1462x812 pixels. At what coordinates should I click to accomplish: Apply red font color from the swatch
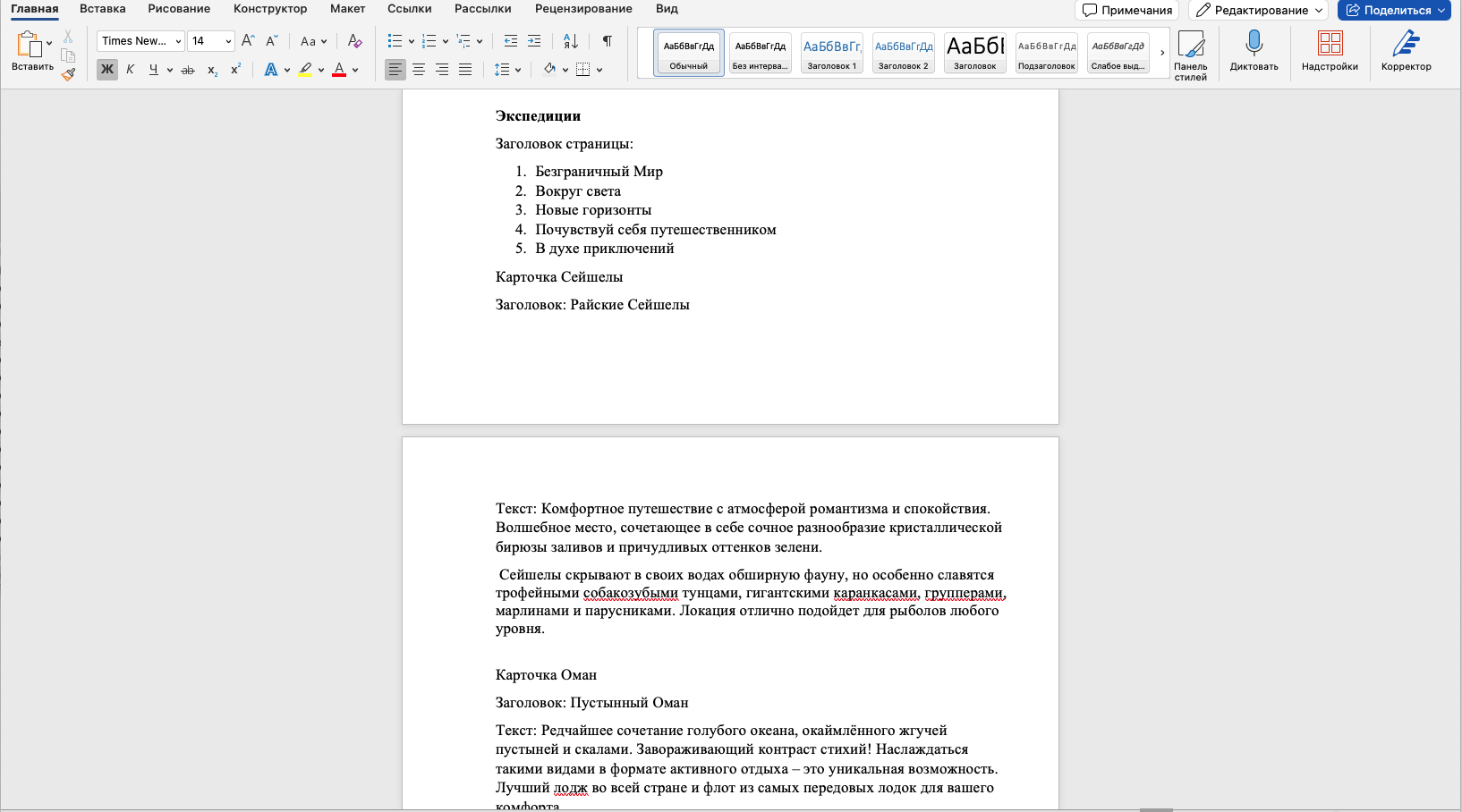[x=341, y=70]
